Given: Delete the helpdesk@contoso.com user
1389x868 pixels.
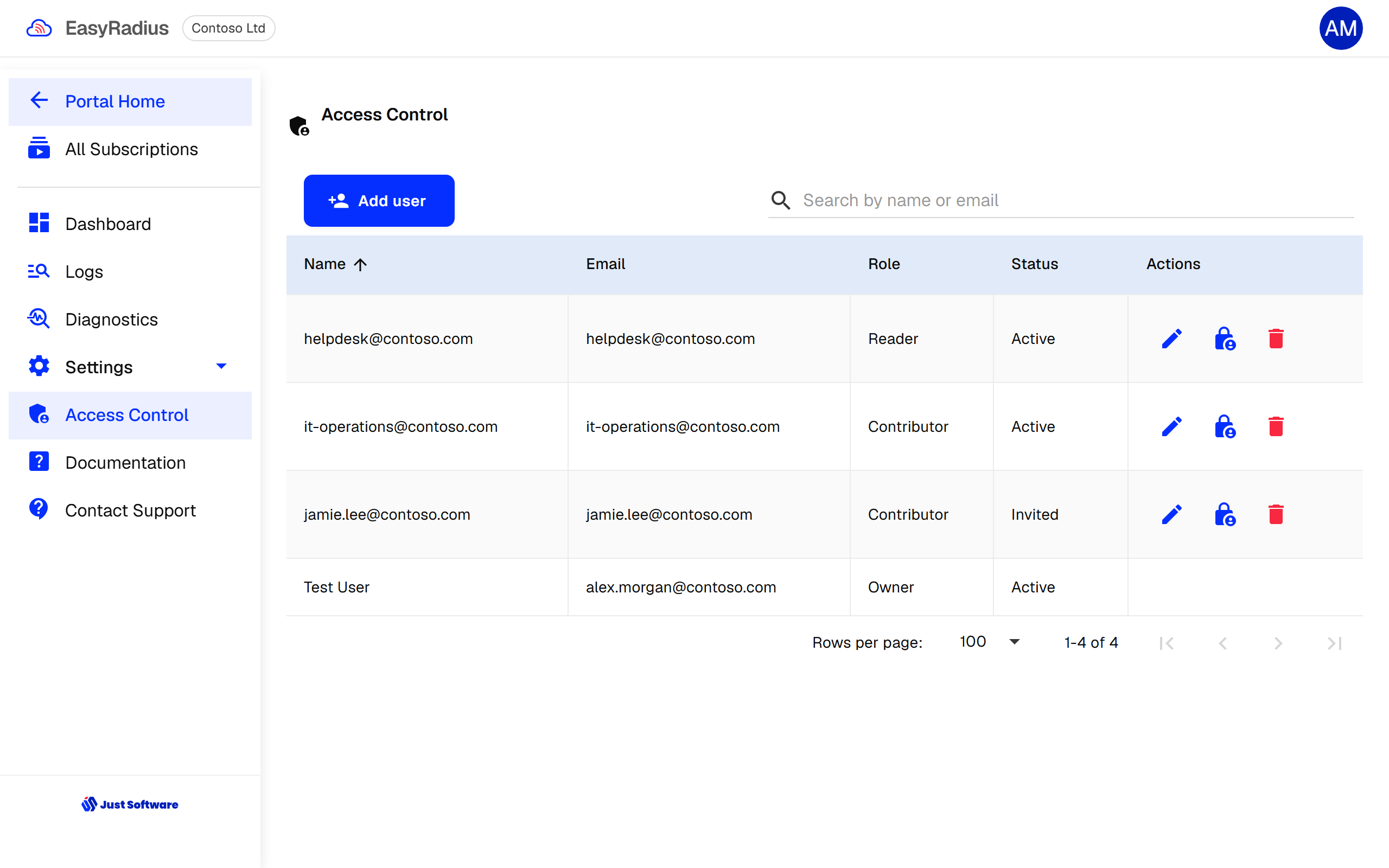Looking at the screenshot, I should click(x=1276, y=339).
